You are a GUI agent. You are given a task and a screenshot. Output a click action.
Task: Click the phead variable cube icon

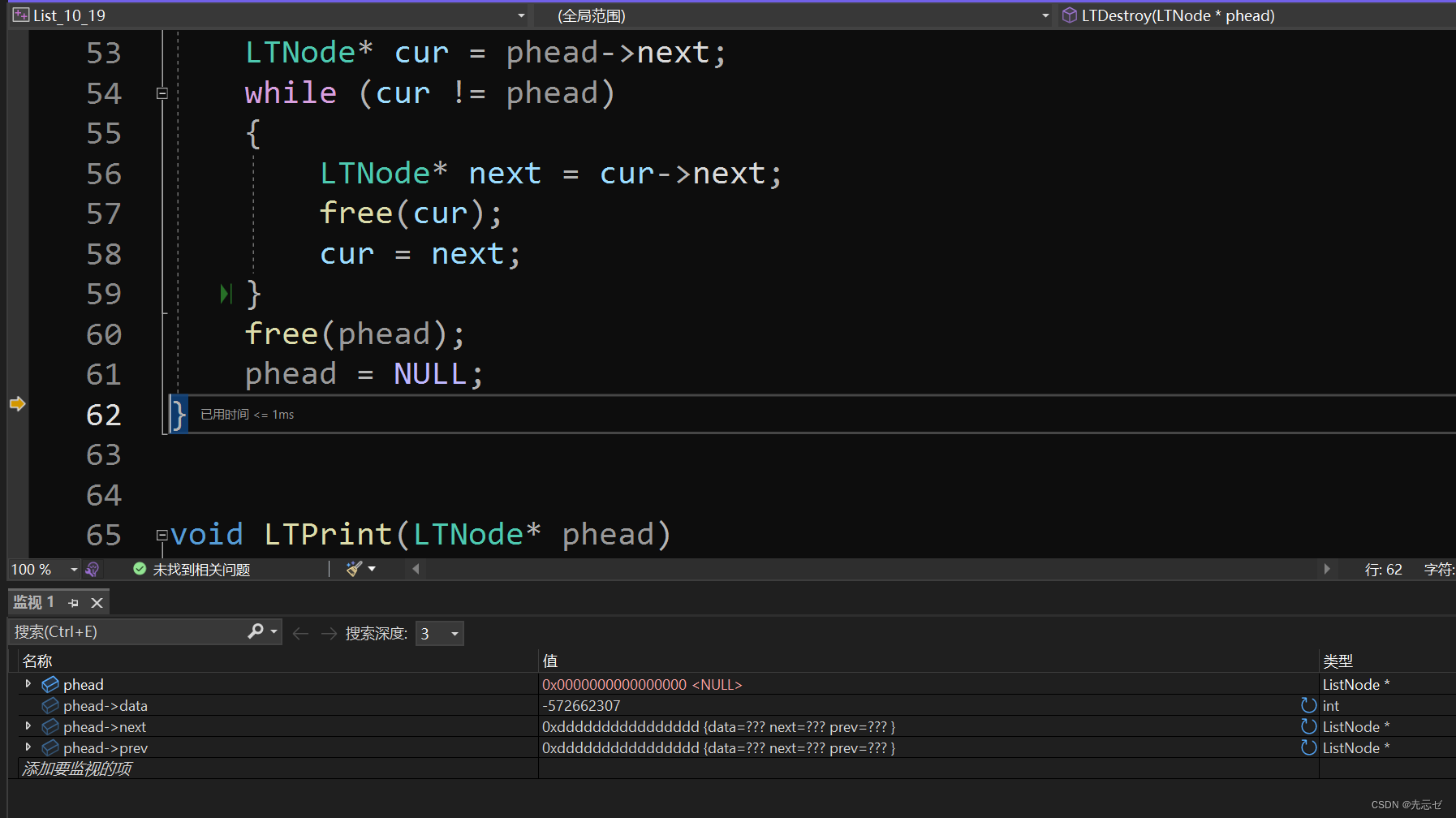[50, 684]
